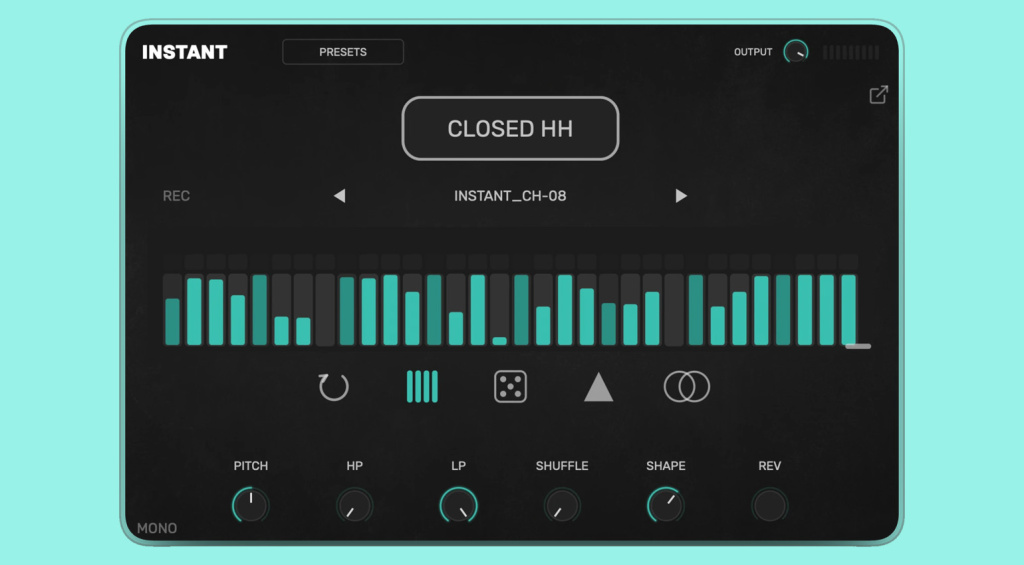Viewport: 1024px width, 565px height.
Task: Open the PRESETS menu
Action: 343,52
